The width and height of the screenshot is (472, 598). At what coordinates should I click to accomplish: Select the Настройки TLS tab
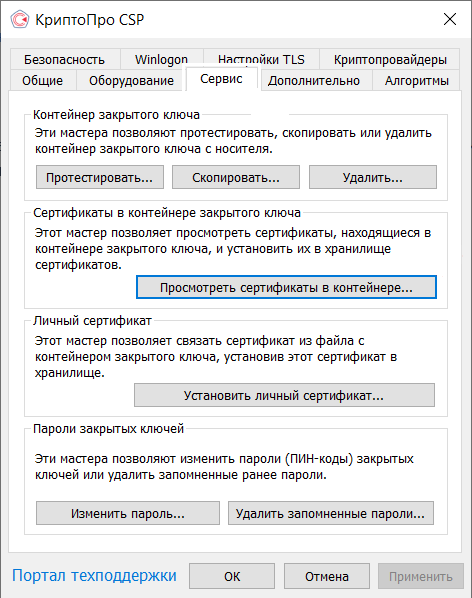(261, 58)
